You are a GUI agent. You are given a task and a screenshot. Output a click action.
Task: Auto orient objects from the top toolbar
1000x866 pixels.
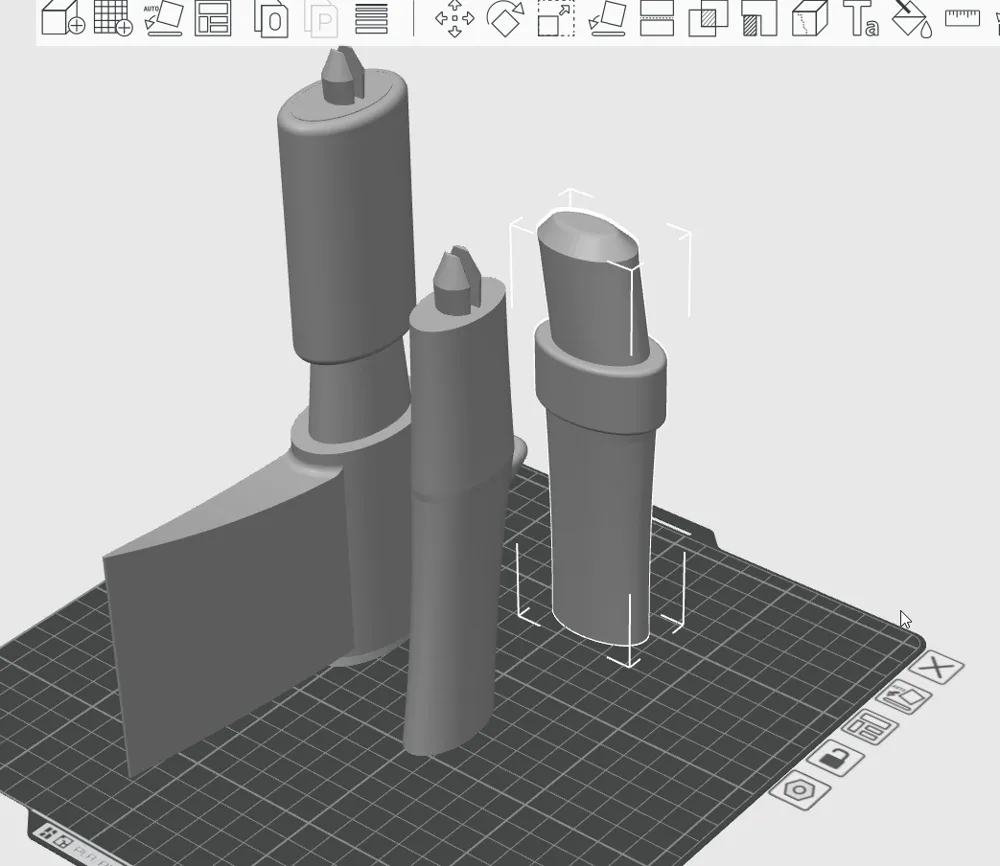tap(163, 18)
